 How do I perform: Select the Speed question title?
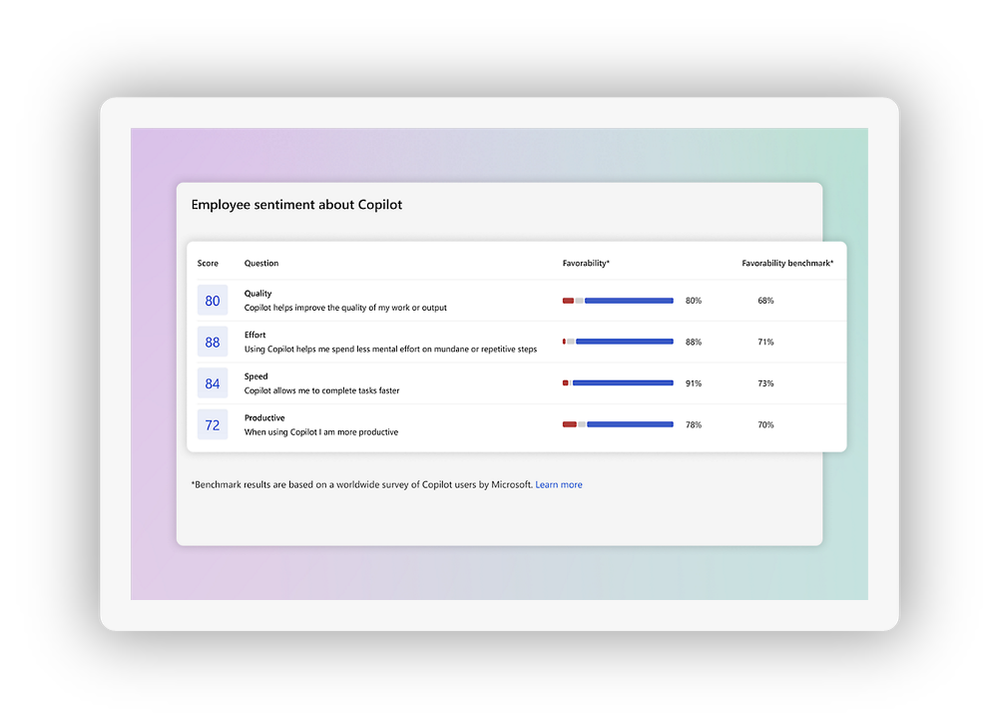[x=256, y=376]
